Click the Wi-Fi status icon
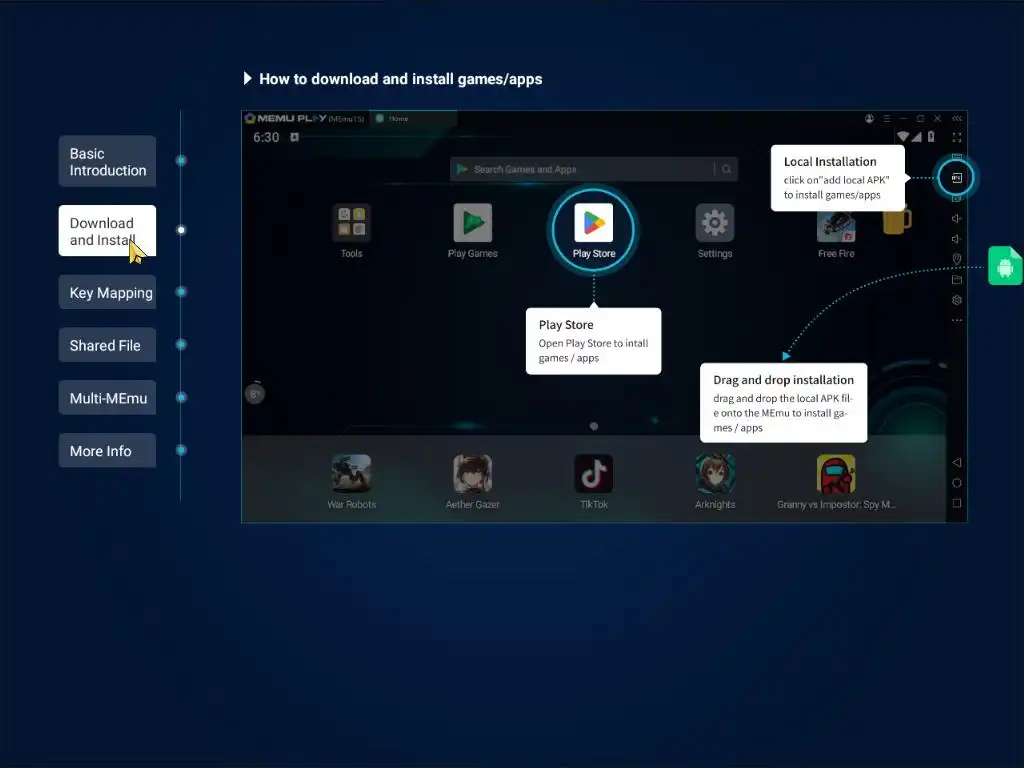This screenshot has width=1024, height=768. [x=903, y=136]
